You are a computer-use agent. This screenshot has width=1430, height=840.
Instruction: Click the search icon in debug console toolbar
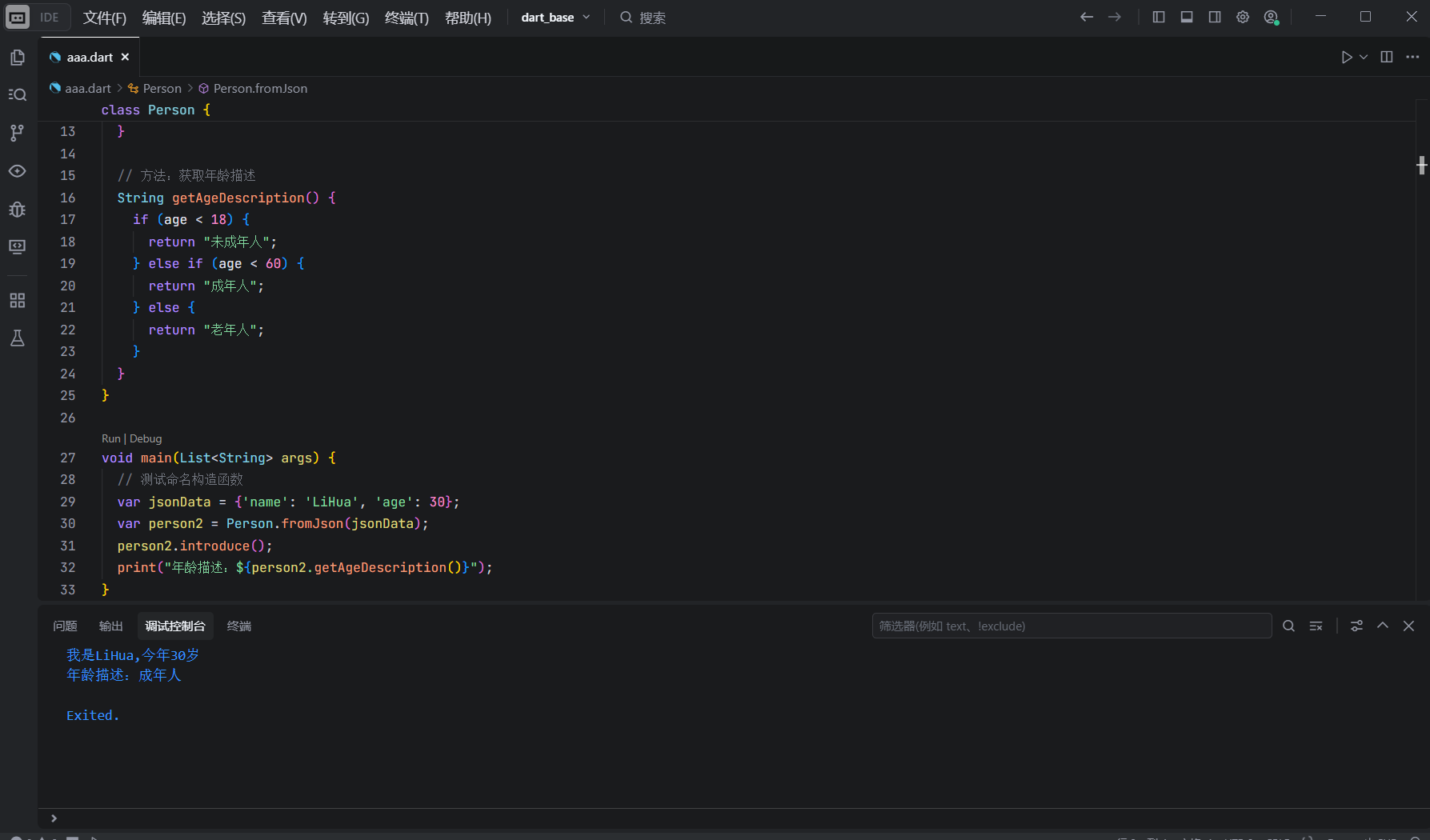pos(1288,626)
